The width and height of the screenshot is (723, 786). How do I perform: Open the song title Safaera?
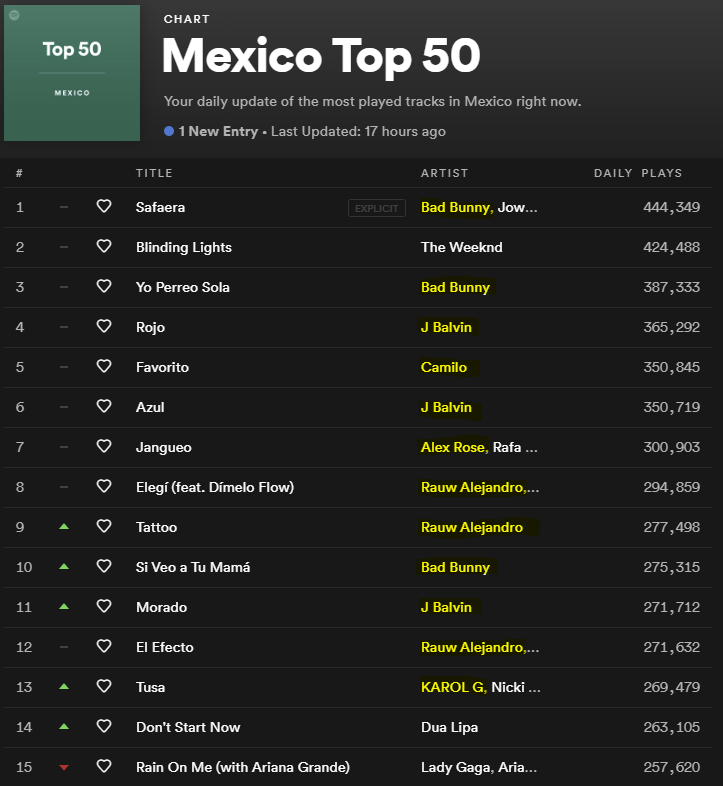[160, 207]
